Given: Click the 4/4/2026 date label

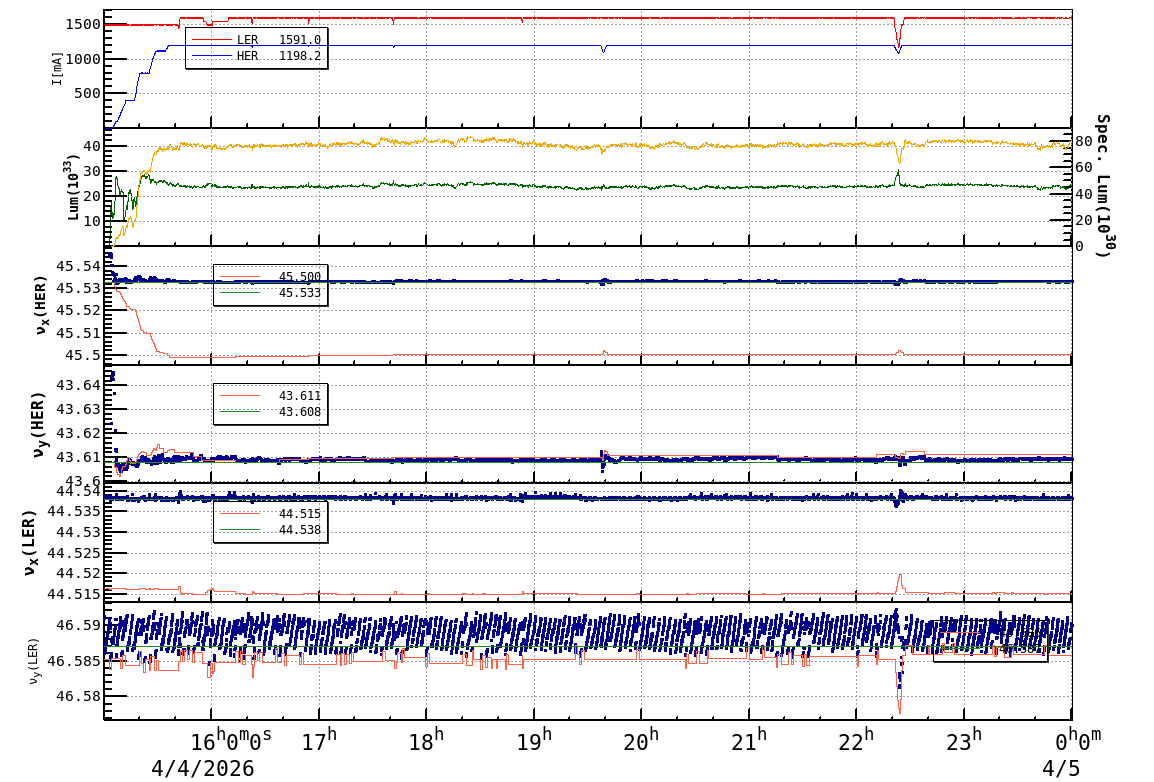Looking at the screenshot, I should tap(202, 769).
